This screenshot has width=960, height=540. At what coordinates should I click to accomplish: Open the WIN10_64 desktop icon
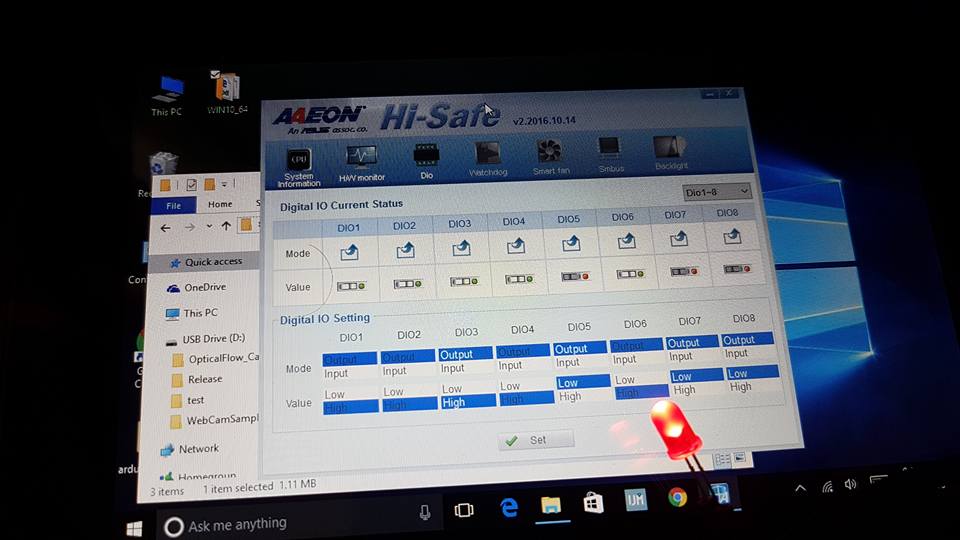click(x=227, y=92)
